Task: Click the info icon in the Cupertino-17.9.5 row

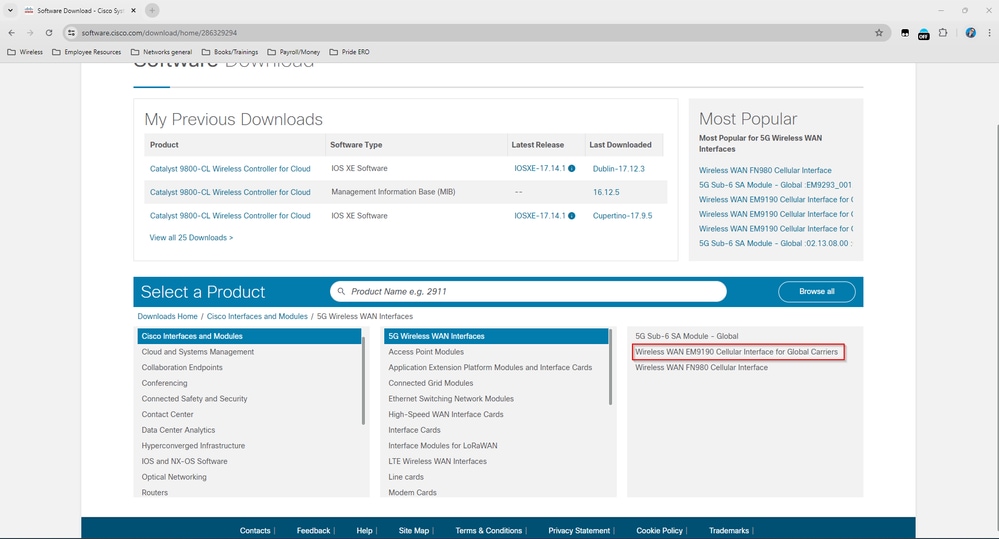Action: click(571, 216)
